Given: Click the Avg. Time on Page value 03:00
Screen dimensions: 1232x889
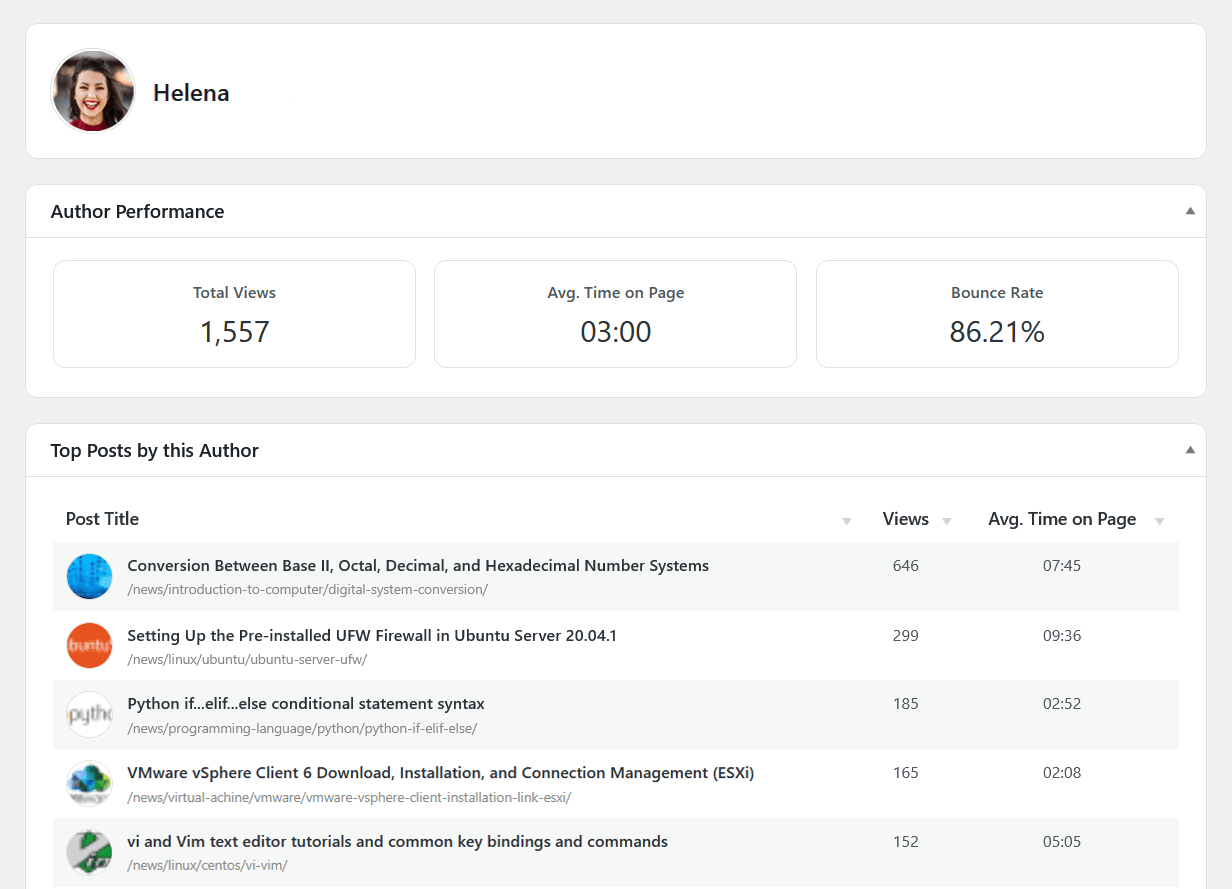Looking at the screenshot, I should (615, 331).
